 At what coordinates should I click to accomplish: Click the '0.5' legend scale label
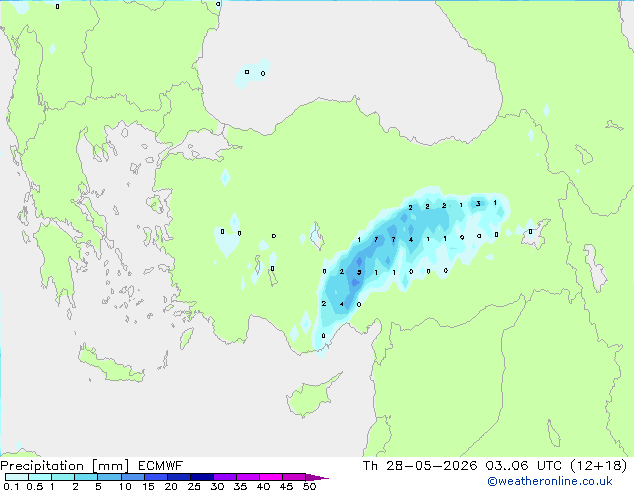tap(35, 486)
